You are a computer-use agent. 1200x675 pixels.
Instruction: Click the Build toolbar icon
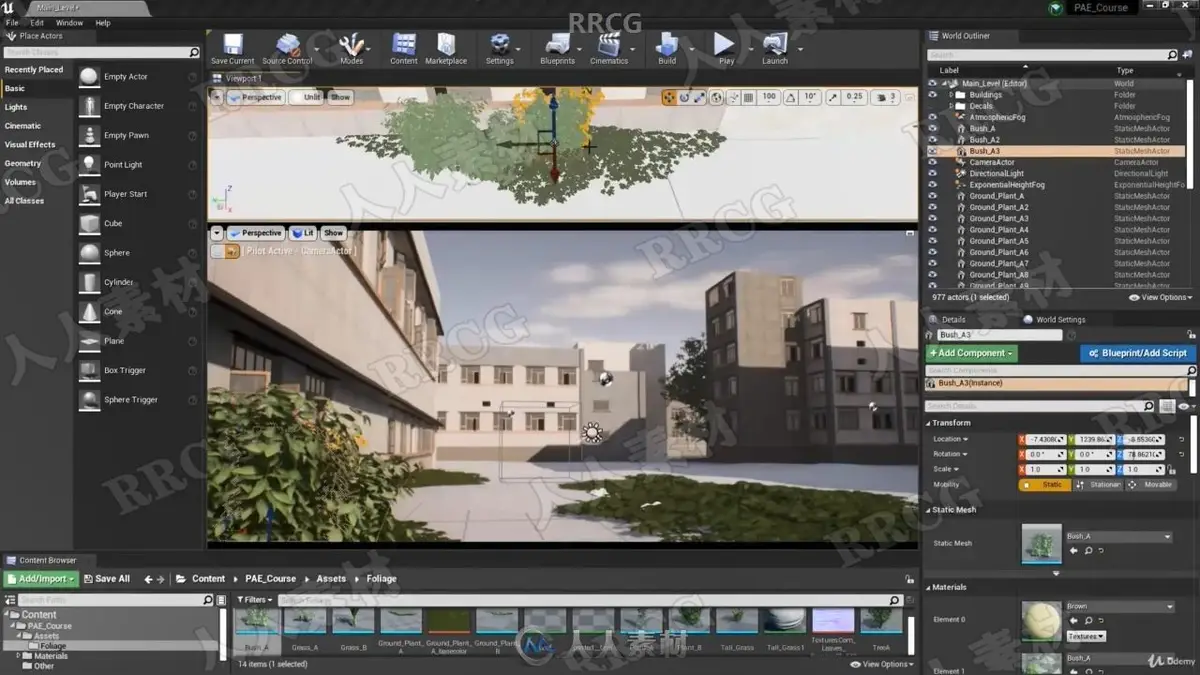point(667,45)
